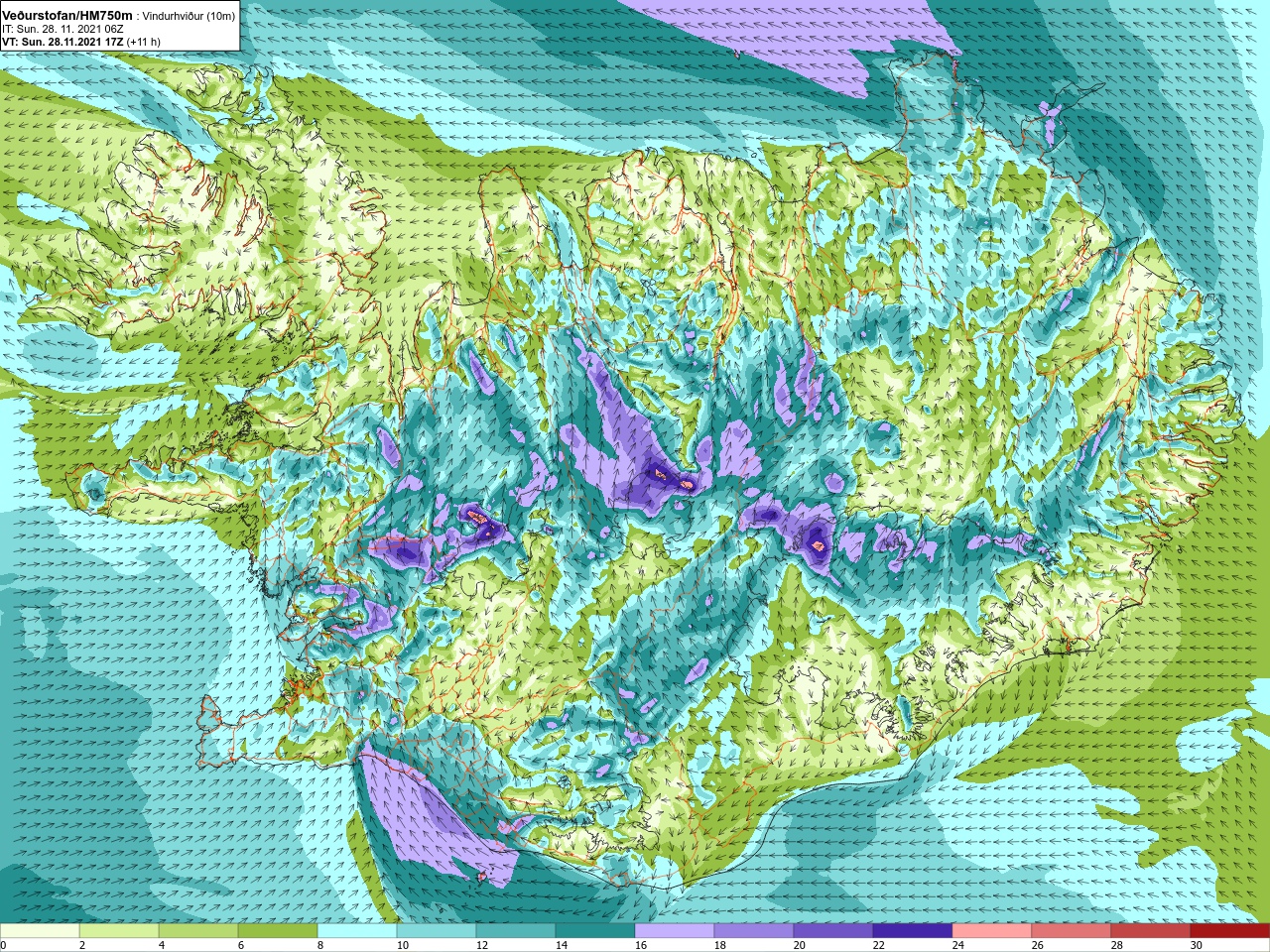Select the 4–6 green legend swatch

point(198,931)
